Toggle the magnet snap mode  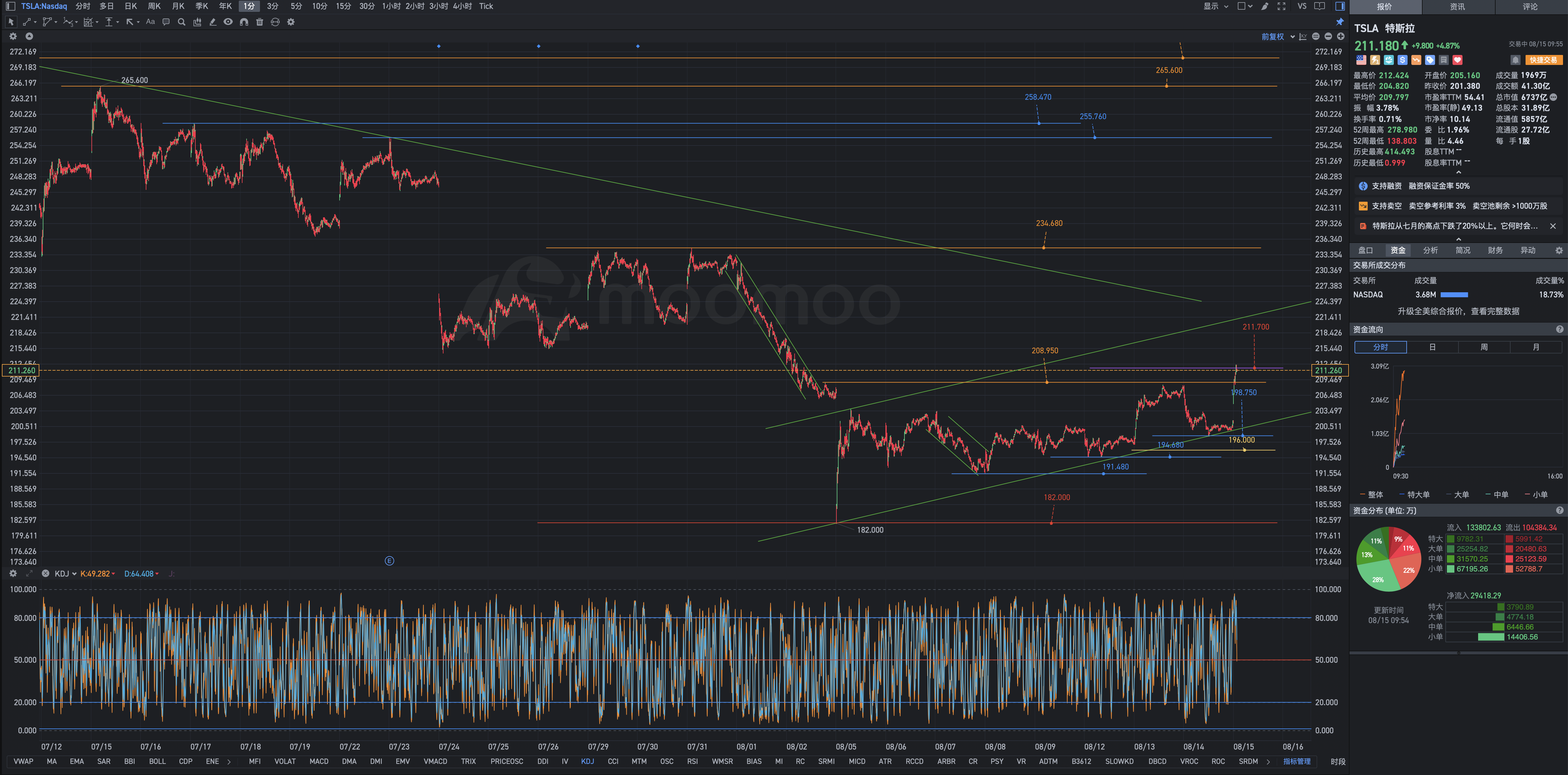pyautogui.click(x=244, y=22)
